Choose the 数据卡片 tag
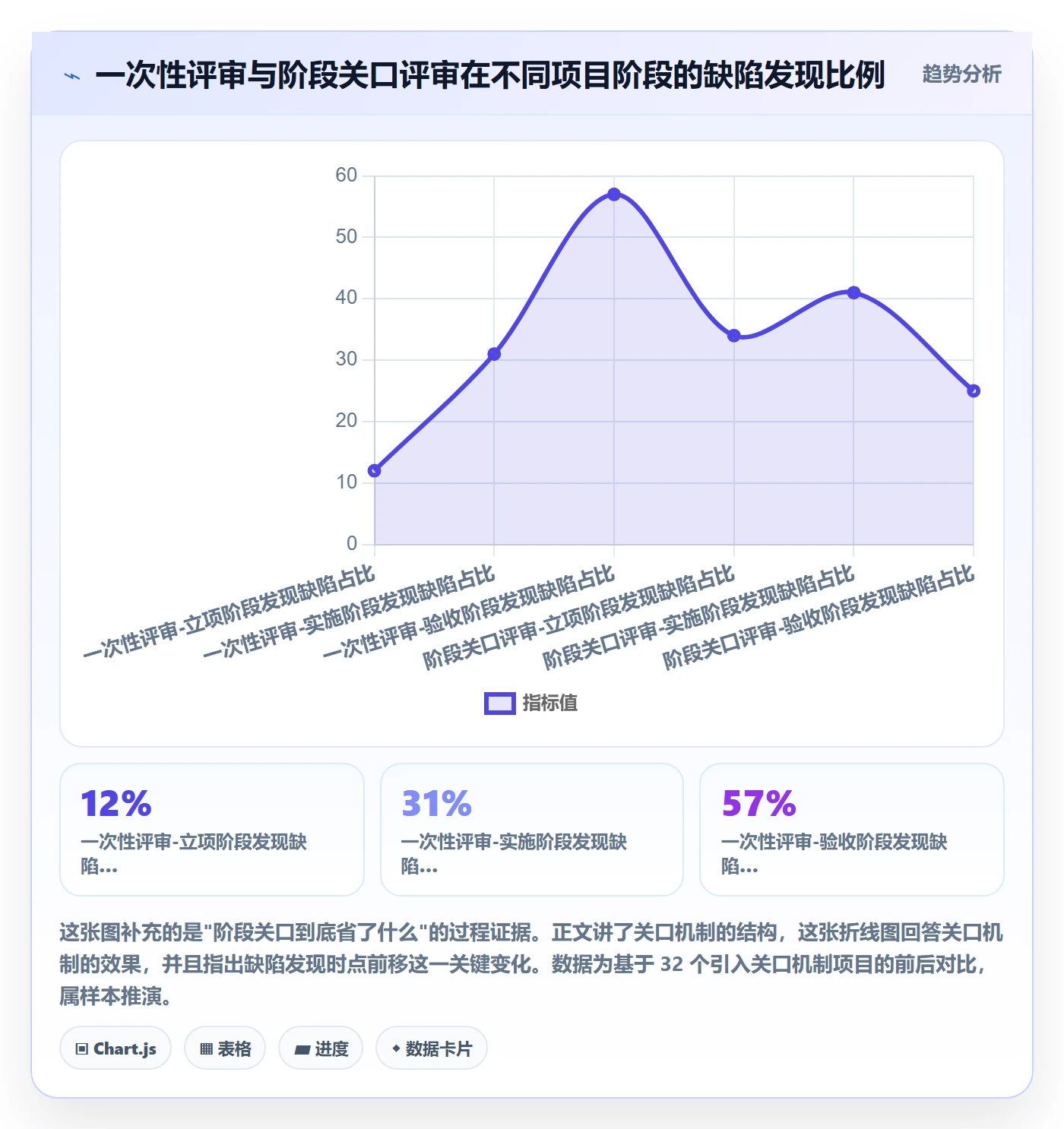This screenshot has width=1064, height=1129. (432, 1048)
